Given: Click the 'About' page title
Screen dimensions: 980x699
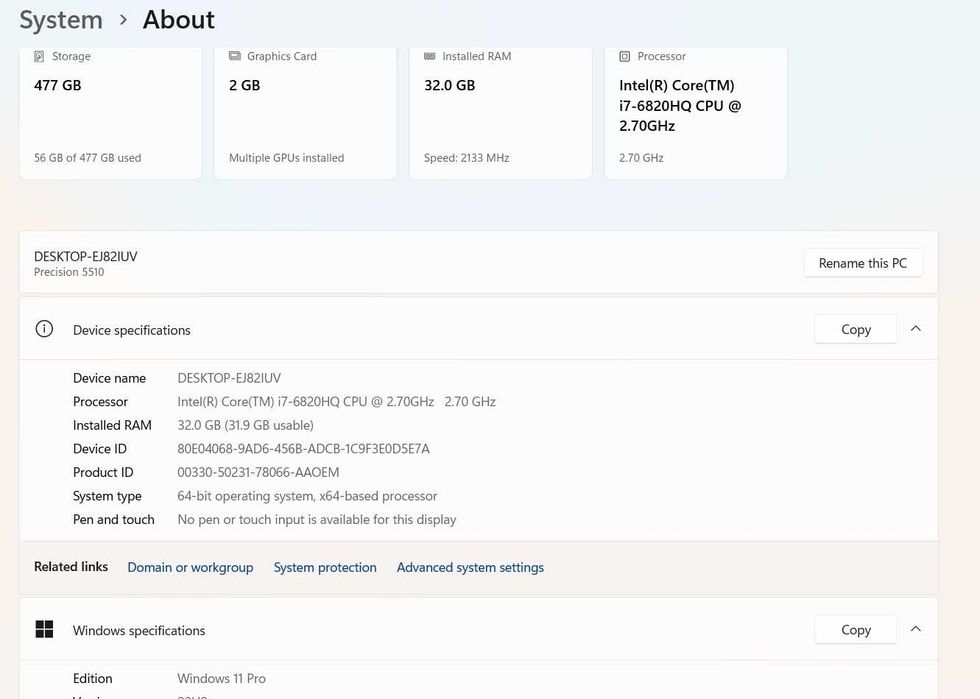Looking at the screenshot, I should (x=178, y=20).
